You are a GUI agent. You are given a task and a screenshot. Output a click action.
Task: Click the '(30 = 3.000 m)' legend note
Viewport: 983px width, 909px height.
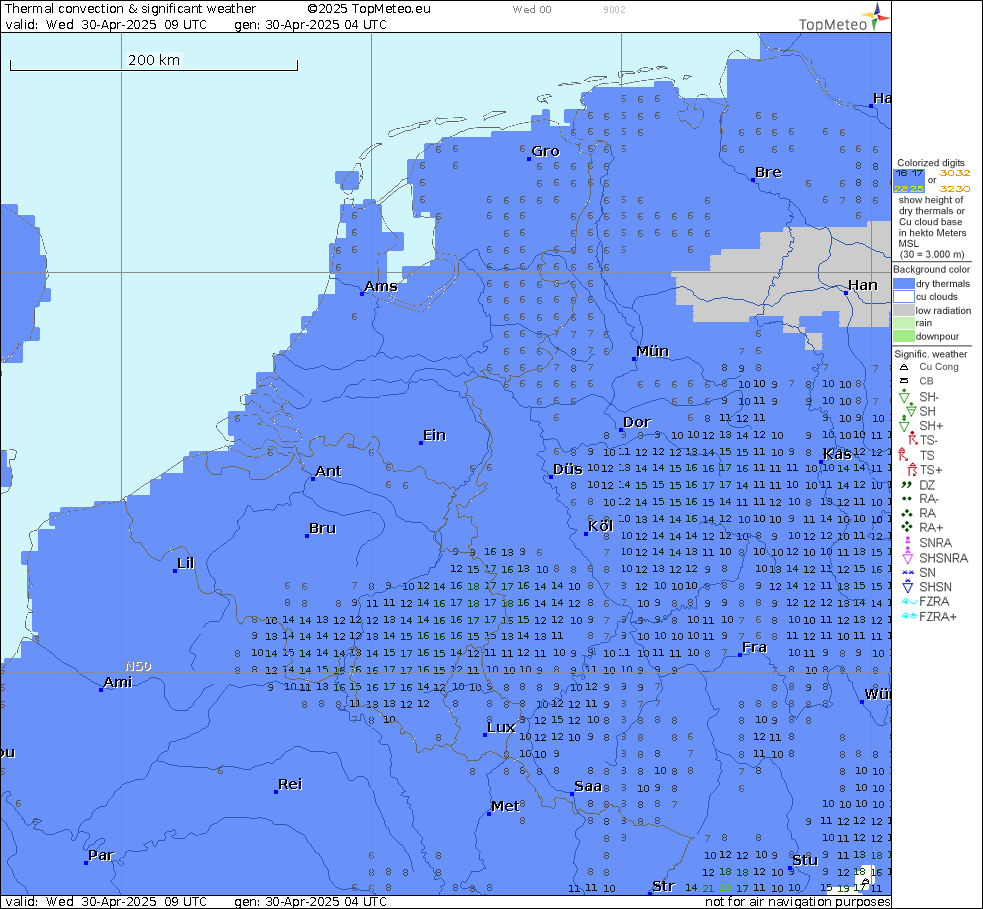coord(932,255)
